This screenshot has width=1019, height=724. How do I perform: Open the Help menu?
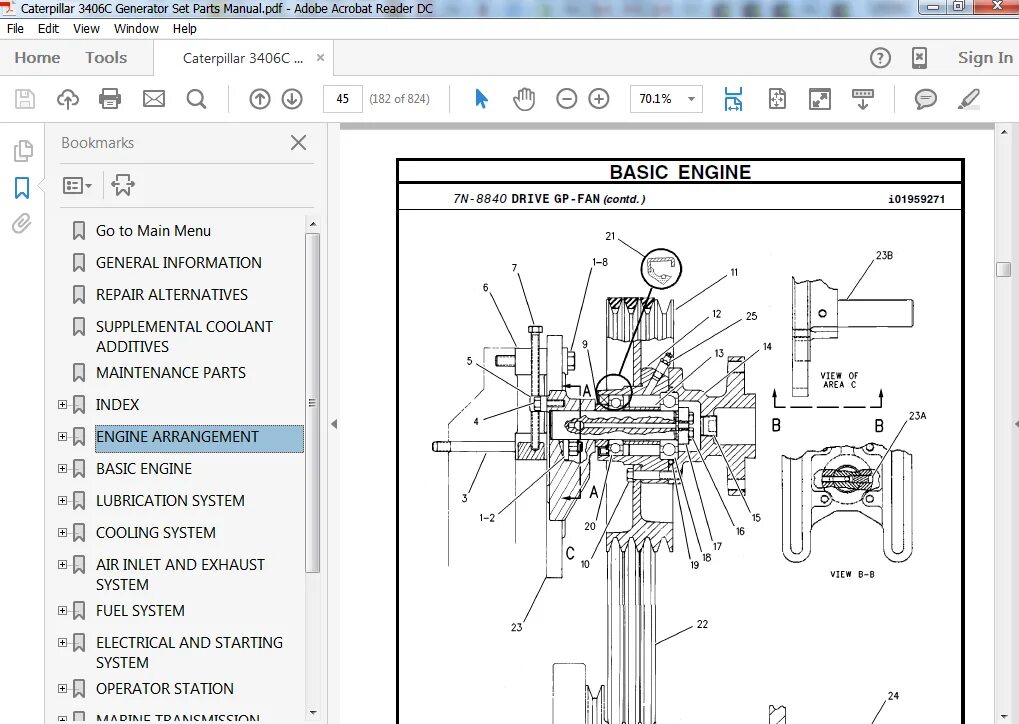coord(185,29)
